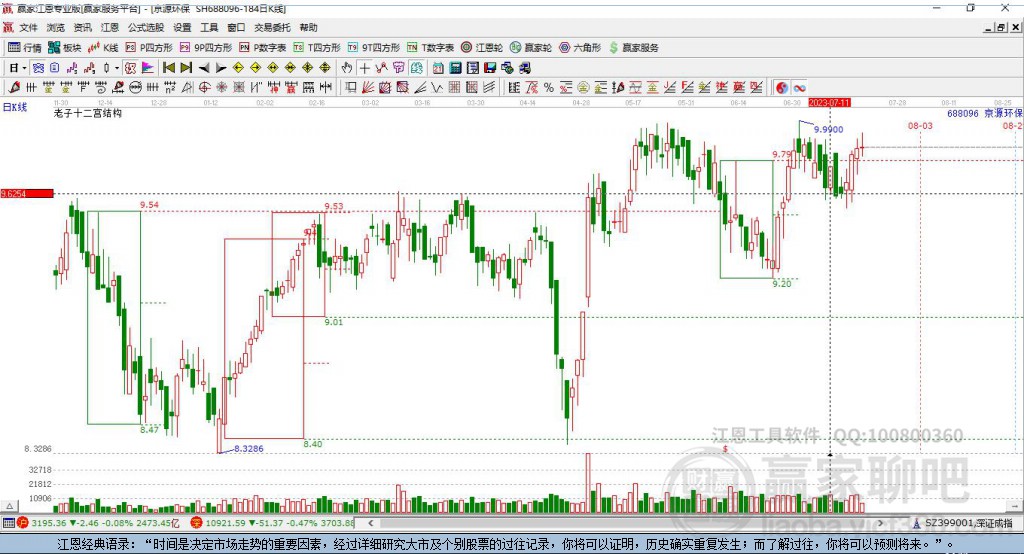Open the calculator icon

[x=455, y=68]
